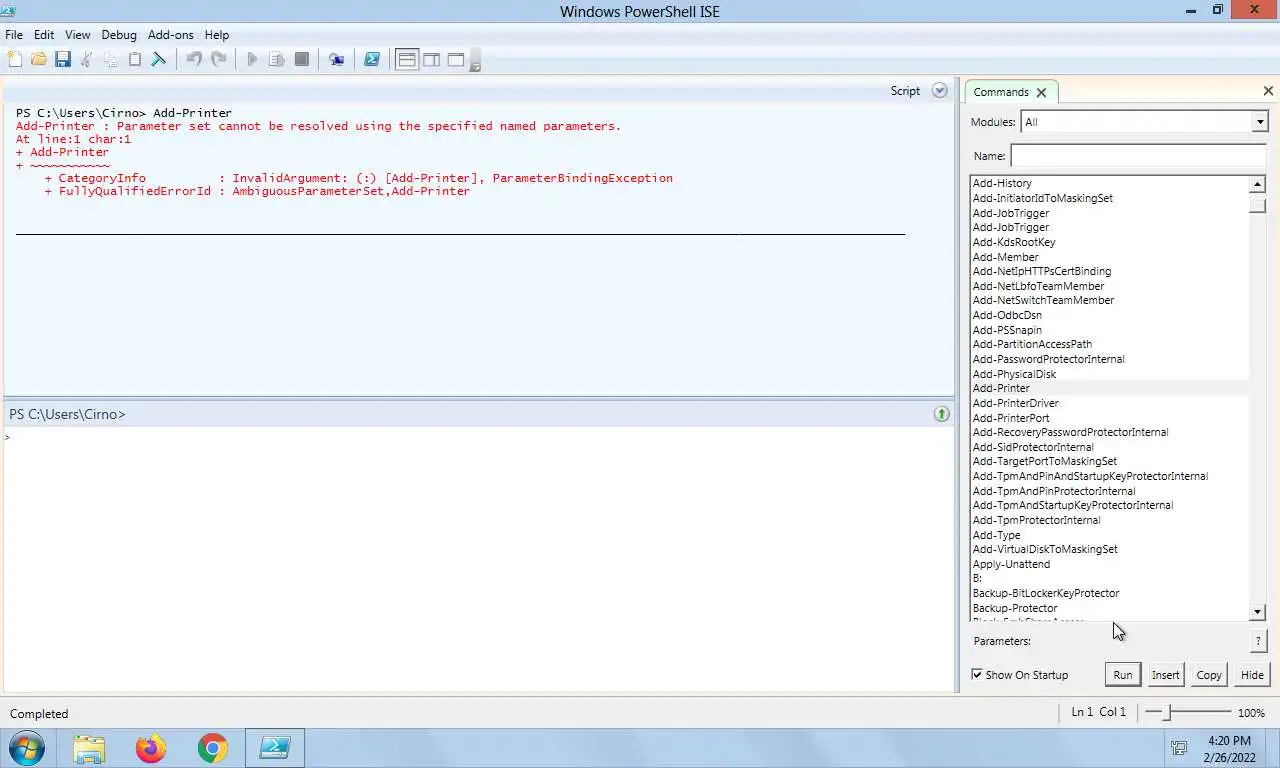Open the Edit menu
The height and width of the screenshot is (768, 1280).
tap(44, 34)
